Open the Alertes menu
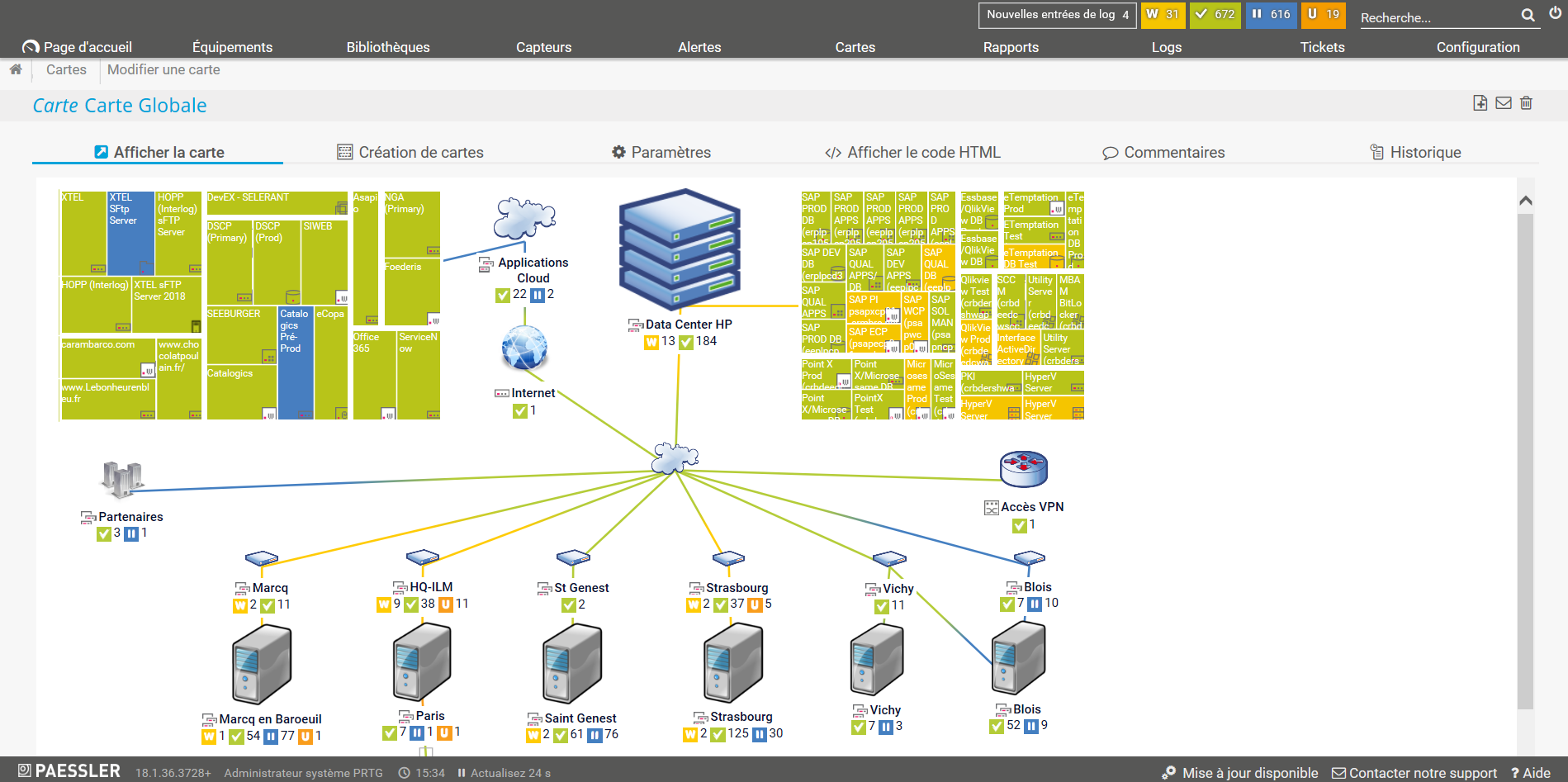This screenshot has height=782, width=1568. (699, 47)
